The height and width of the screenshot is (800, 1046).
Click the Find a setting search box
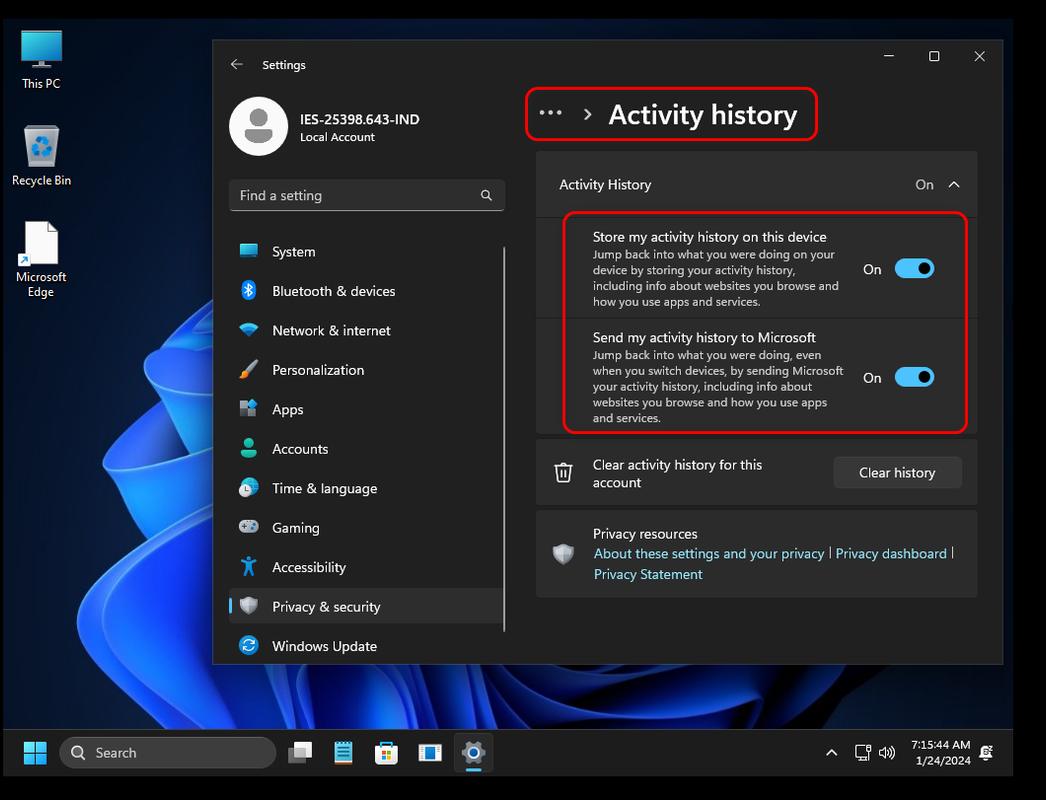click(367, 195)
